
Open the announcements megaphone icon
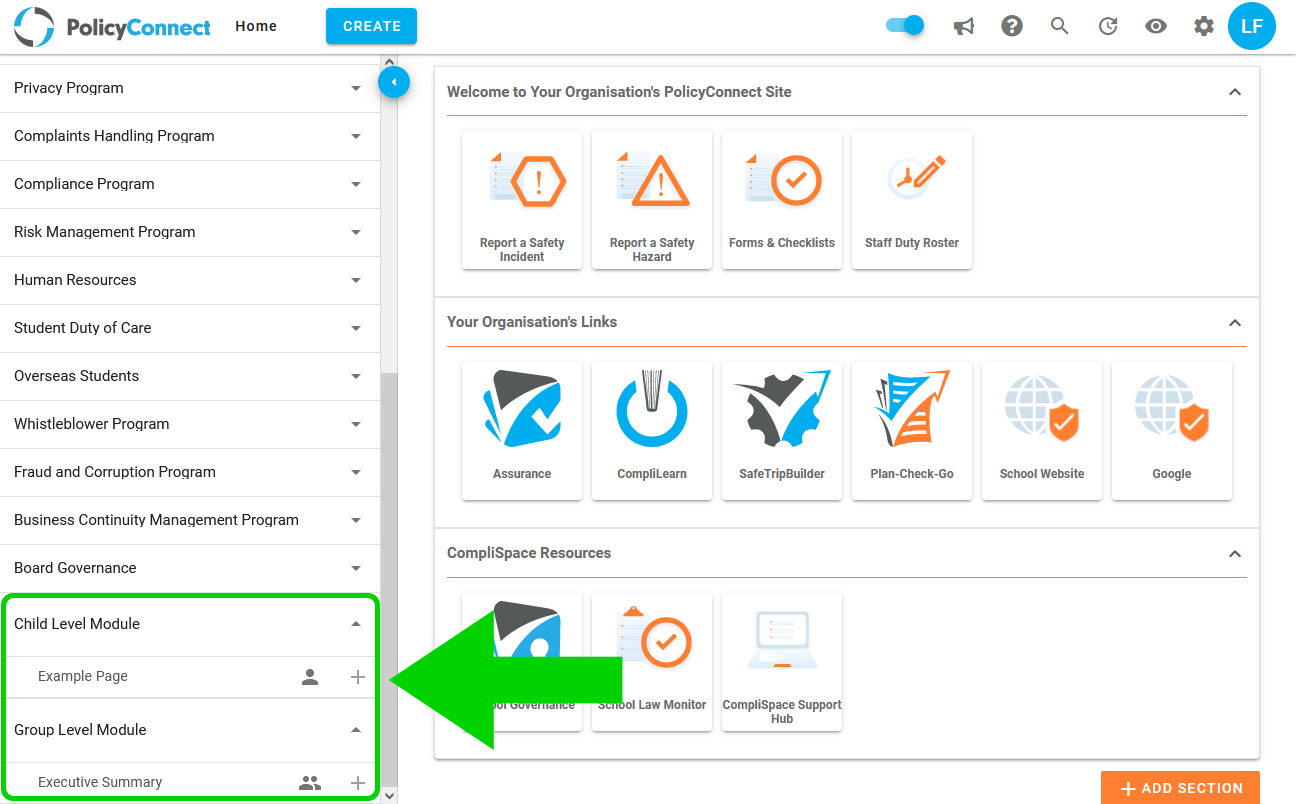point(964,27)
